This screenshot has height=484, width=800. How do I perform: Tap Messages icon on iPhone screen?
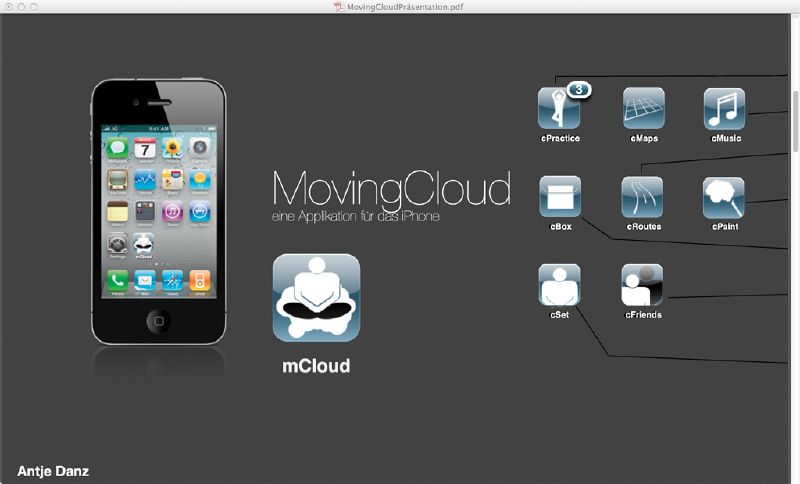coord(117,148)
